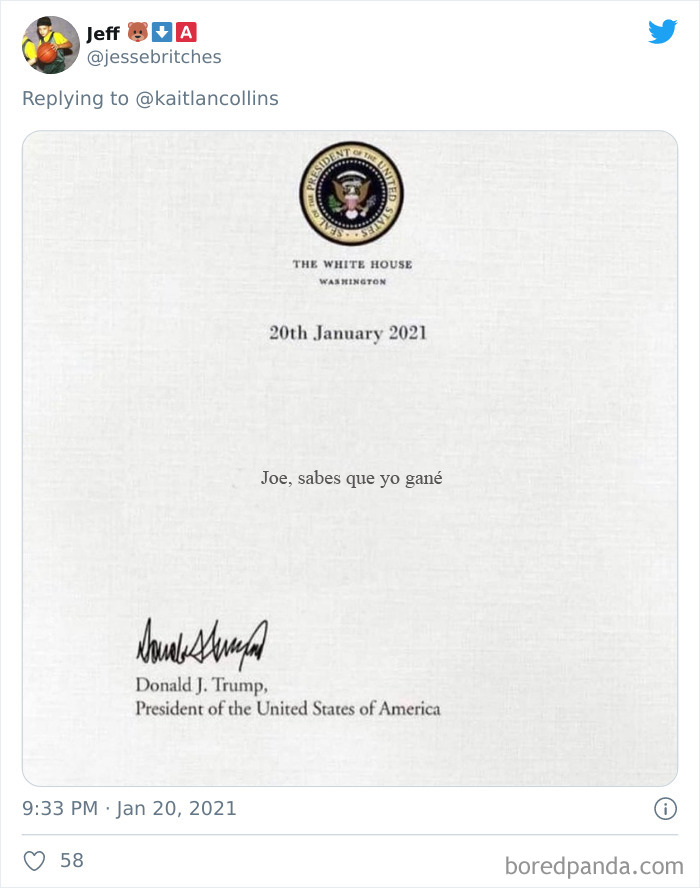Click the boredpanda.com watermark
Screen dimensions: 700x888
click(x=594, y=866)
